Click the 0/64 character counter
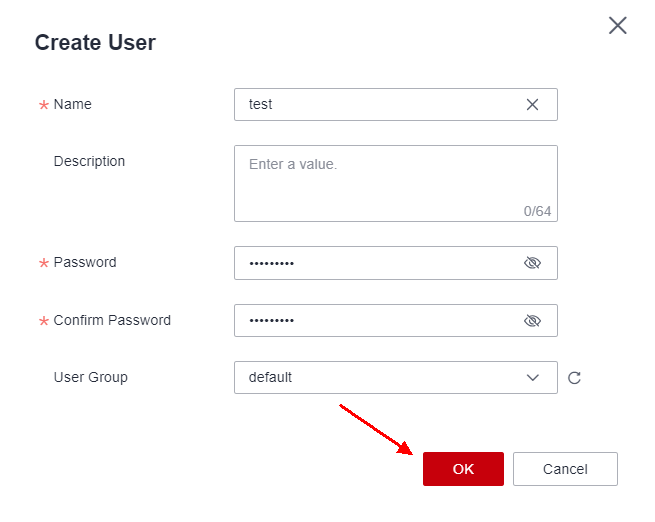 (537, 211)
